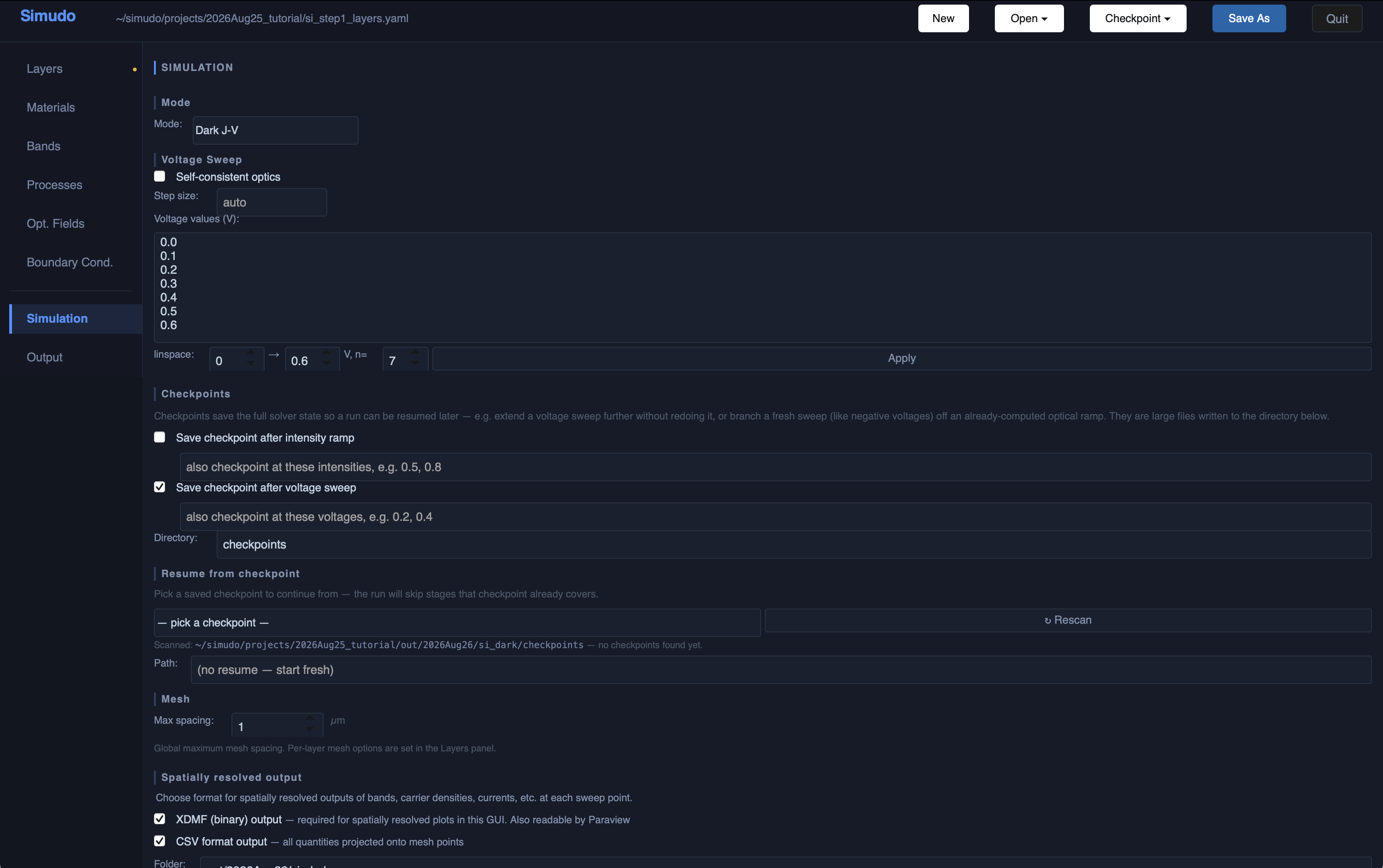
Task: Decrement the linspace n count
Action: (x=414, y=363)
